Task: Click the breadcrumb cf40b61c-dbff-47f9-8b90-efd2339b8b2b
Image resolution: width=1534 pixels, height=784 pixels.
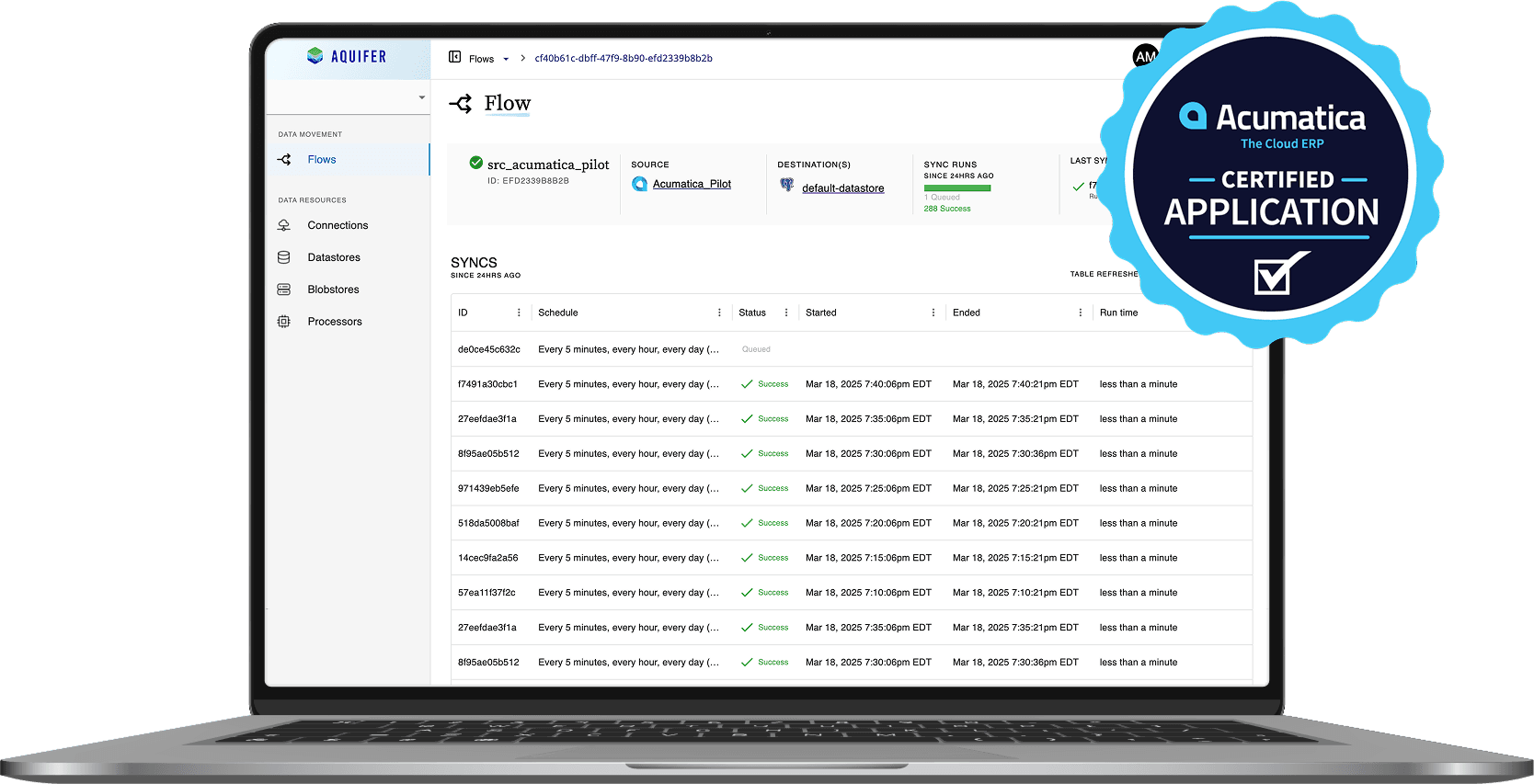Action: click(624, 58)
